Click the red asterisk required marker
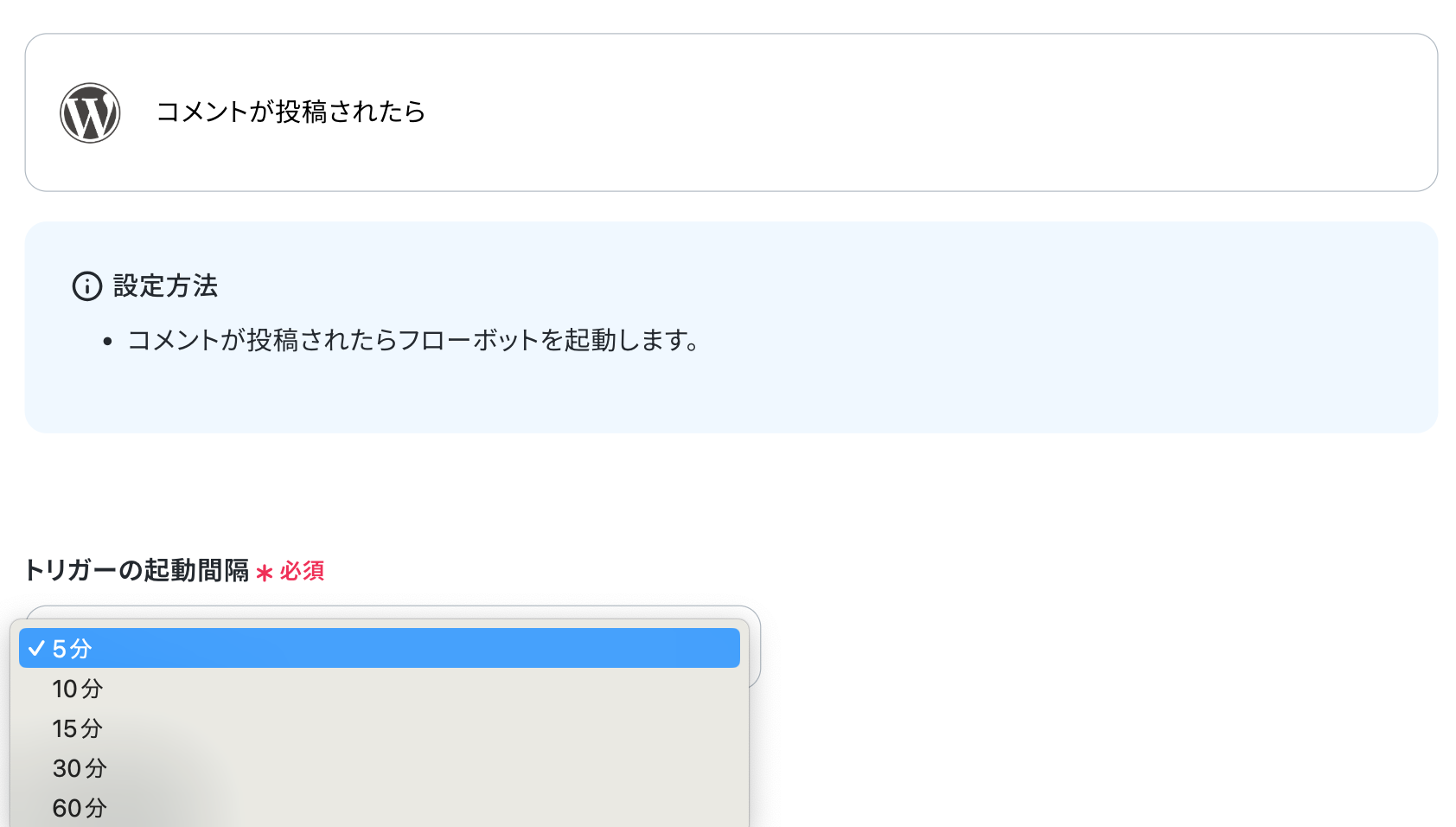1456x827 pixels. point(265,573)
